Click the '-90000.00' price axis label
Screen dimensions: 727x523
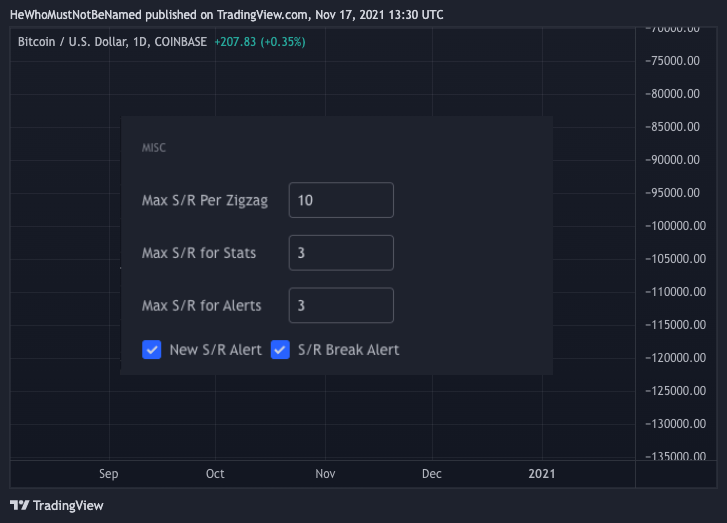point(672,159)
